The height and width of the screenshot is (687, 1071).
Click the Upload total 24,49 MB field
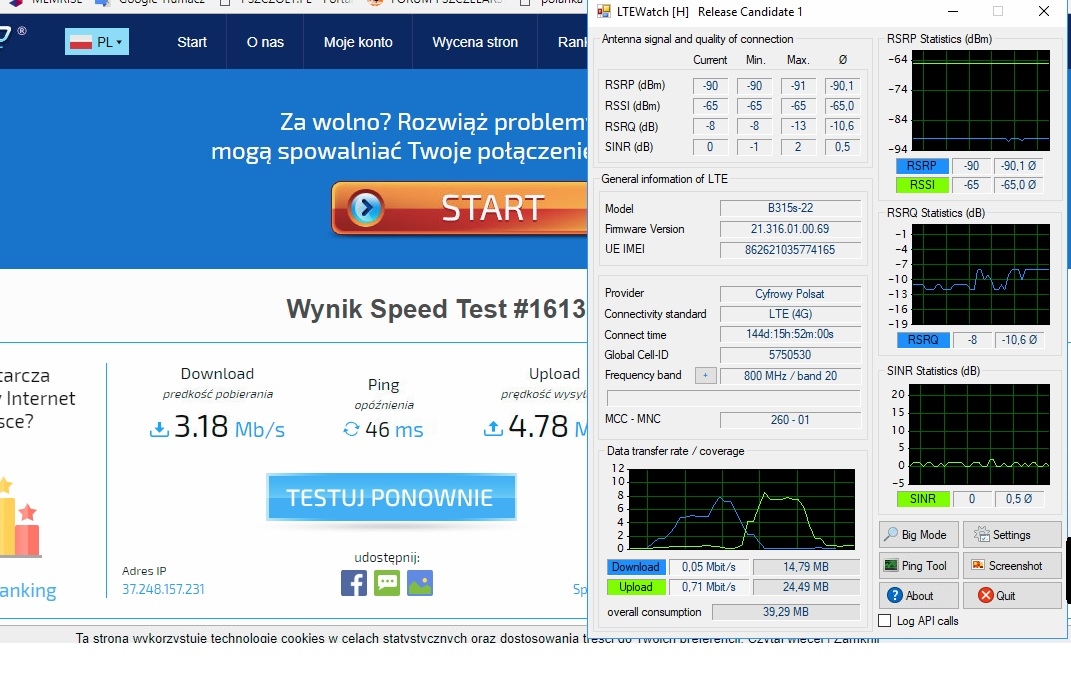pos(806,587)
